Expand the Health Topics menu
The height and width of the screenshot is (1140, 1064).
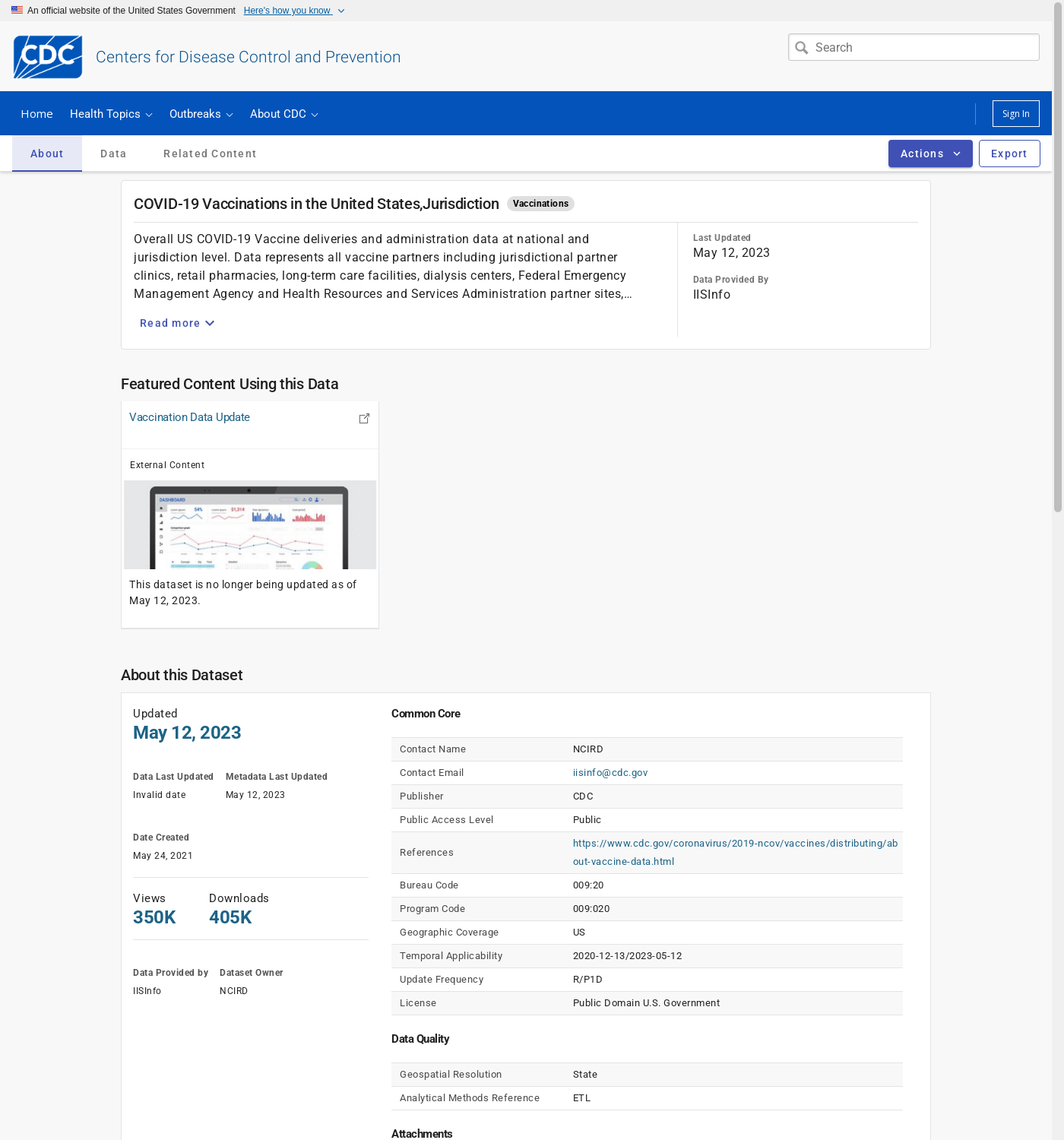click(x=111, y=114)
